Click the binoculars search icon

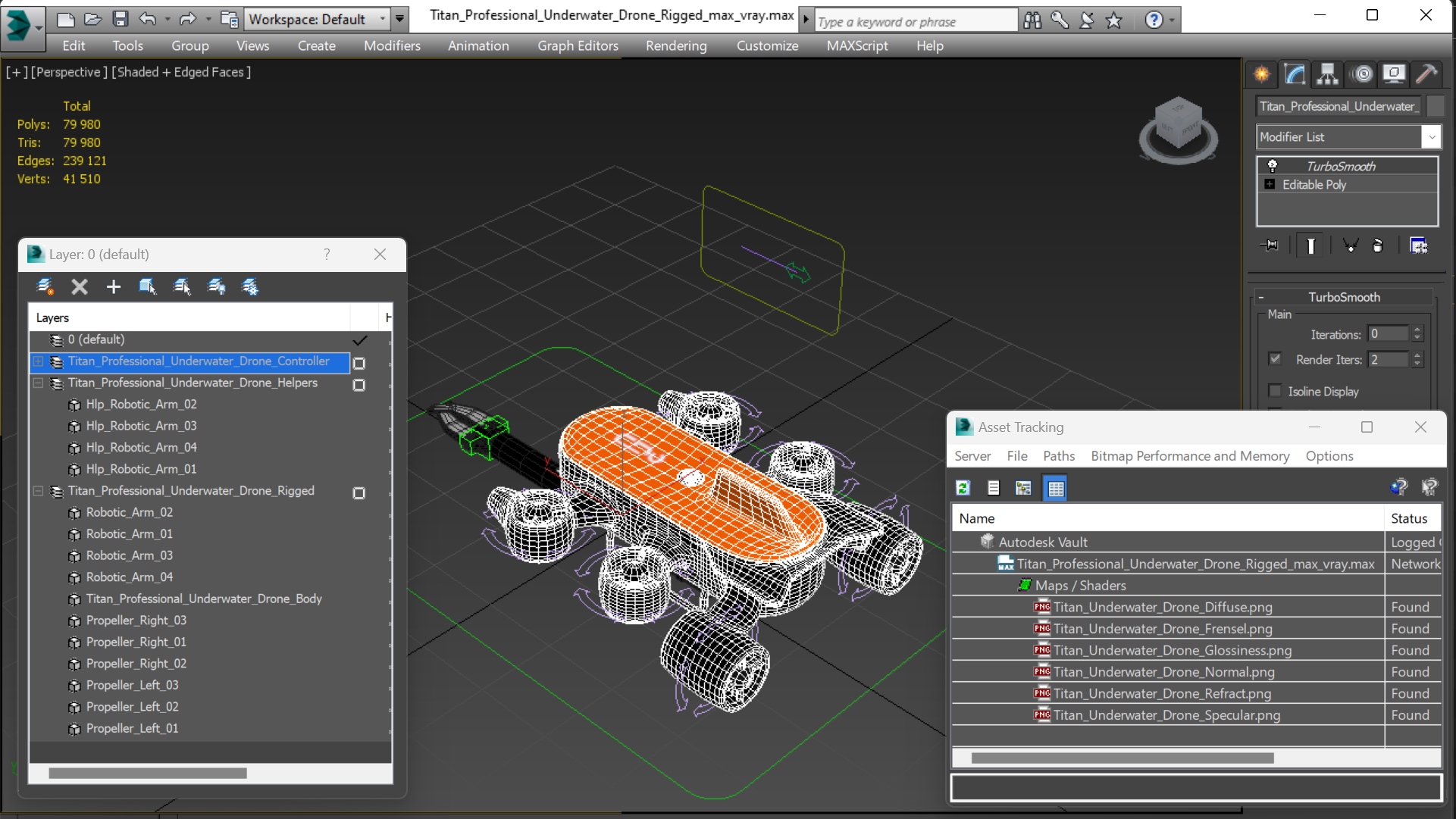click(1032, 20)
